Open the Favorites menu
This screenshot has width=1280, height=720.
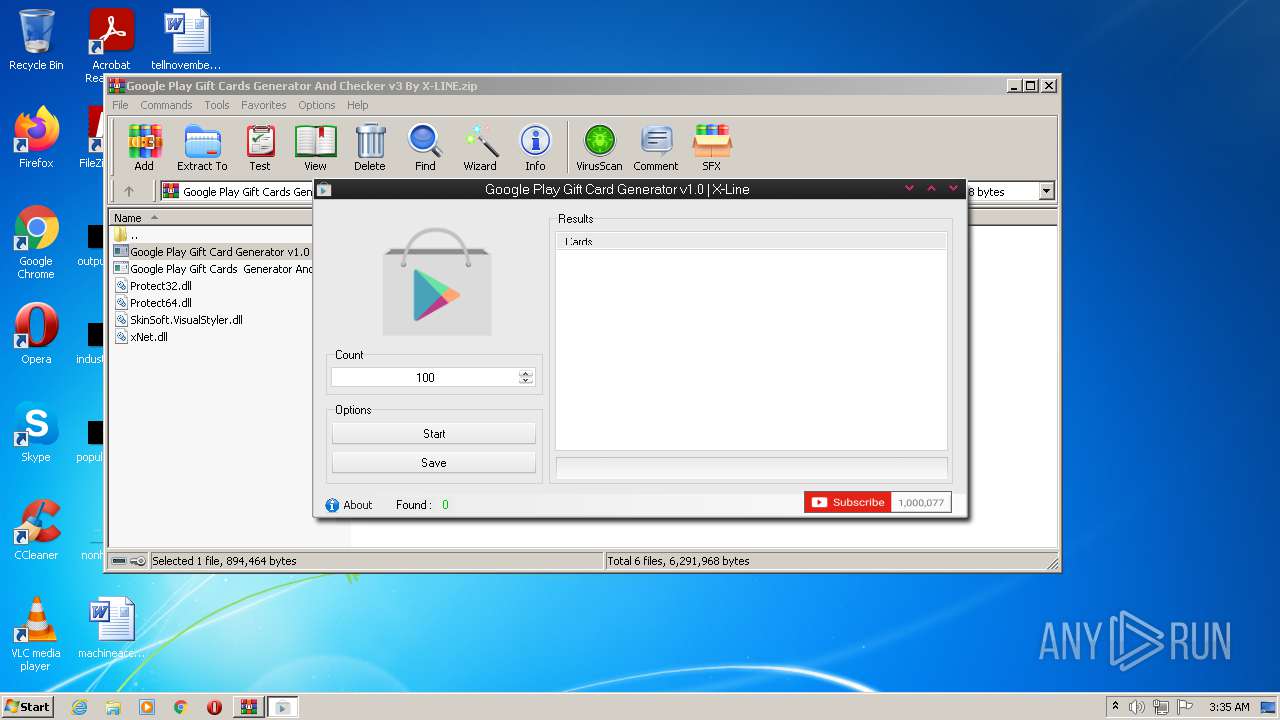pyautogui.click(x=264, y=105)
